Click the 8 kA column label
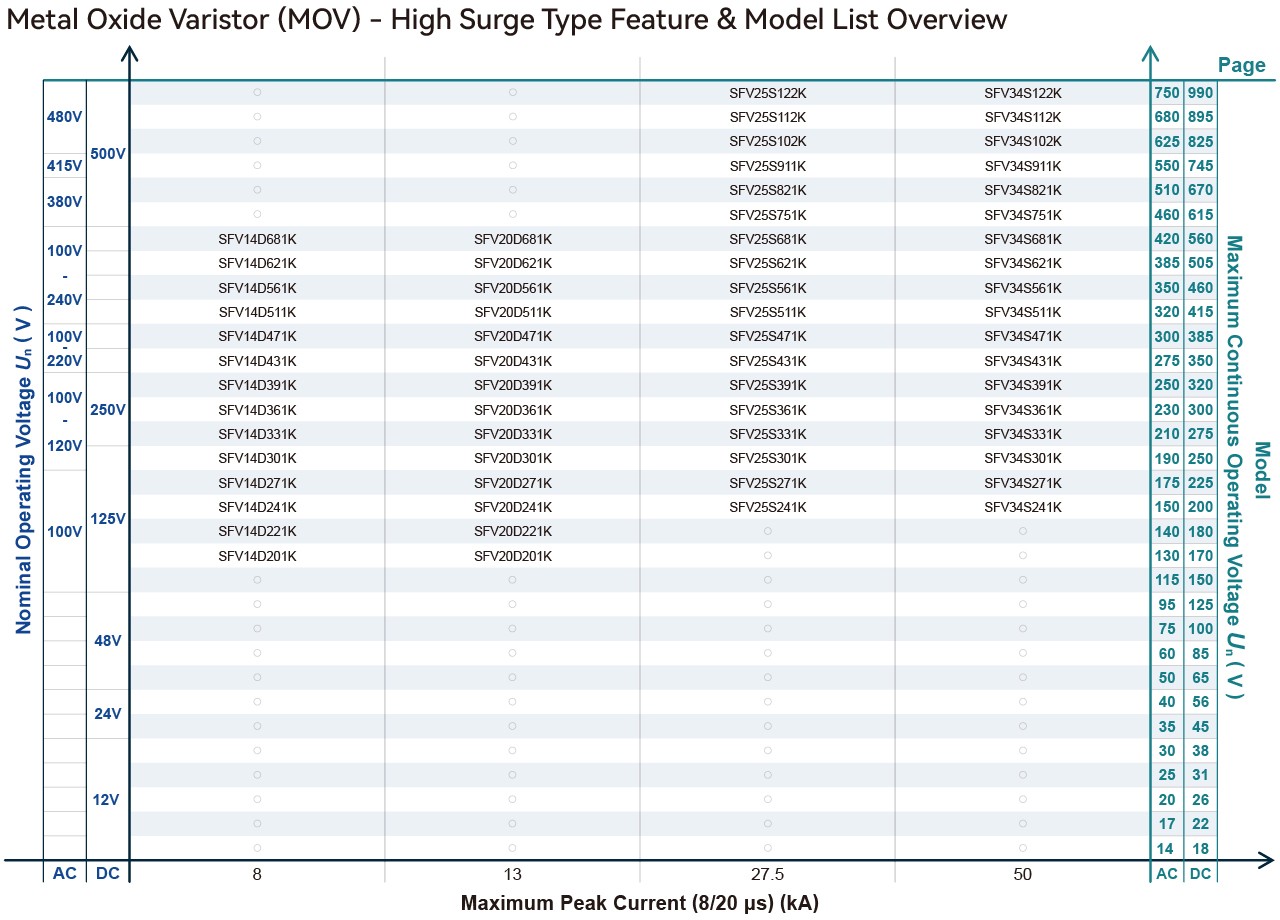1280x920 pixels. pos(257,874)
